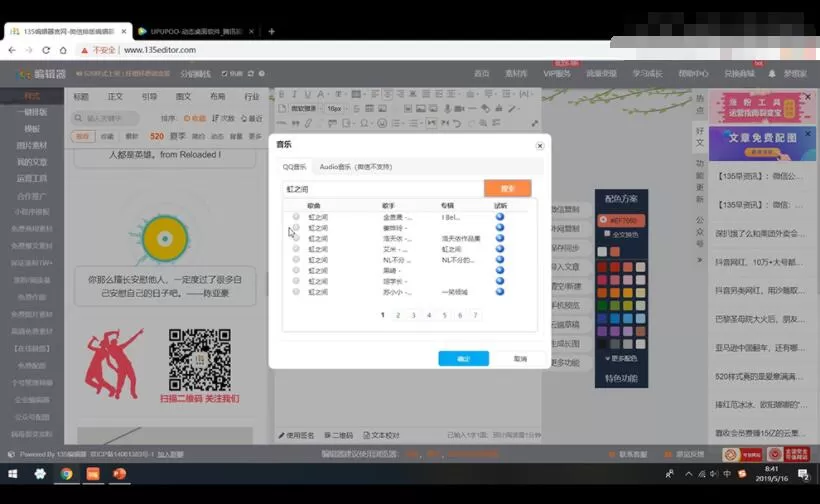The height and width of the screenshot is (504, 820).
Task: Preview the song from album I Bel...
Action: [500, 216]
